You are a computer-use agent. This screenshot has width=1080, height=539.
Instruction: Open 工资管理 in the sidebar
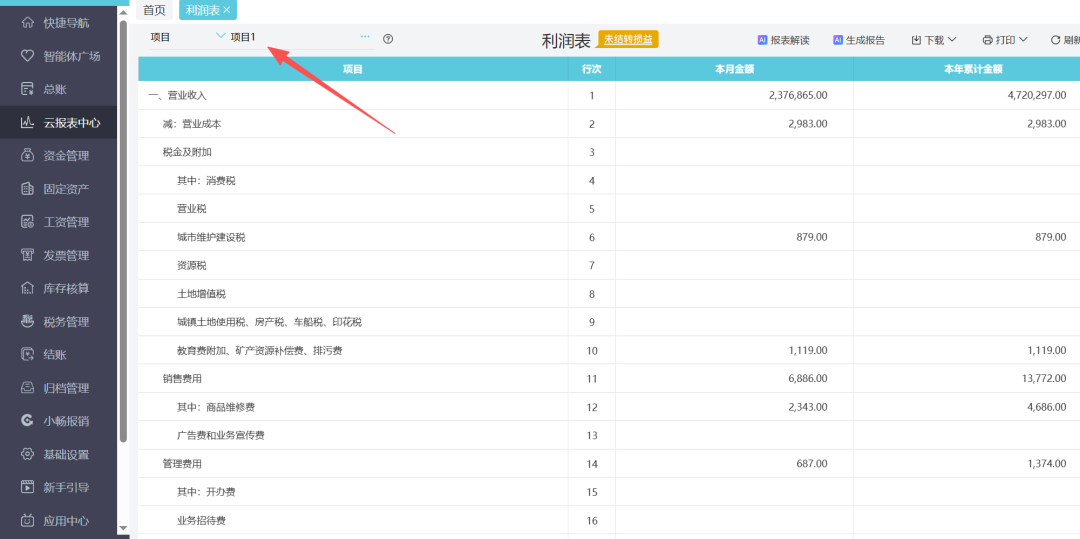click(66, 222)
